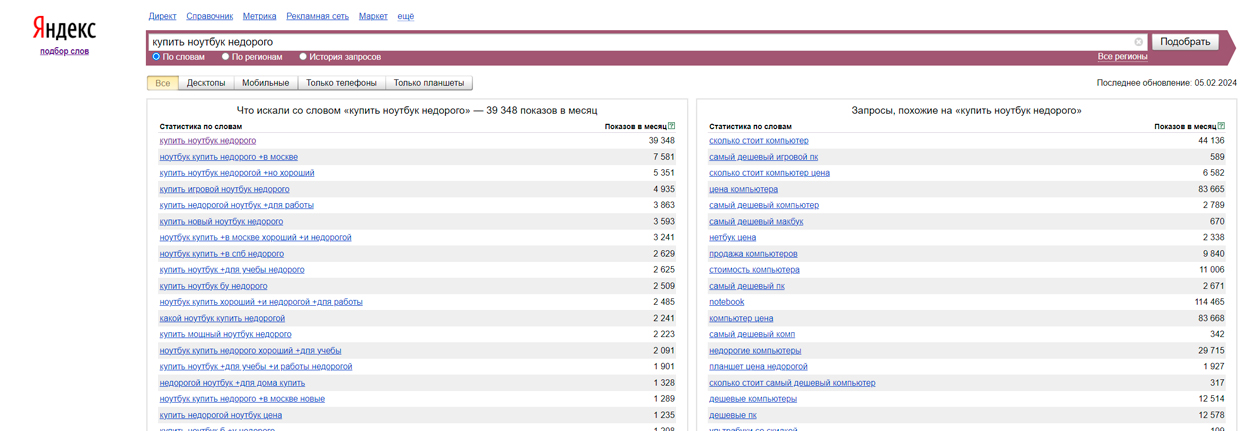The image size is (1240, 431).
Task: Open similar query 'самый дешевый компьютер'
Action: tap(764, 205)
